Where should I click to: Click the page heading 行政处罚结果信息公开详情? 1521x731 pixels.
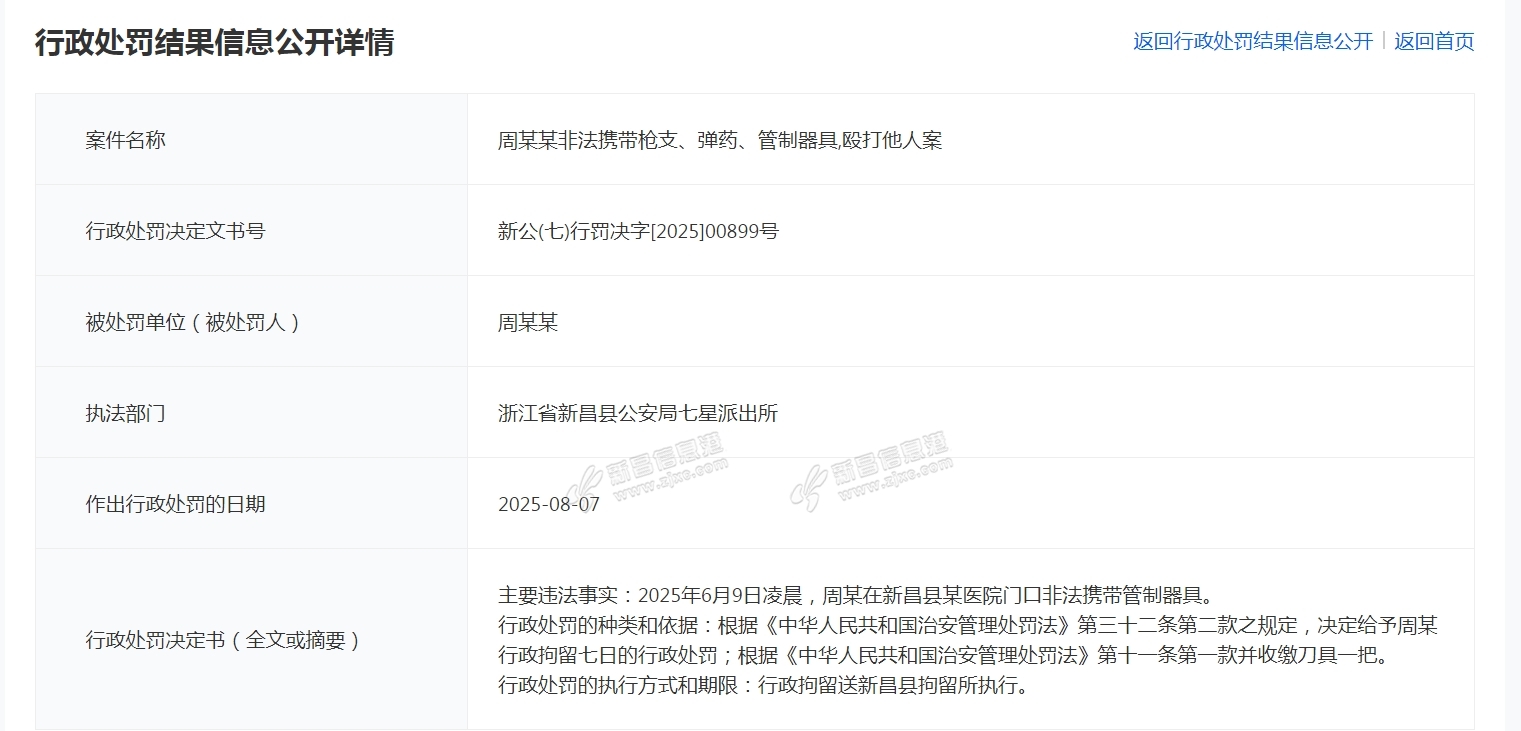[214, 42]
